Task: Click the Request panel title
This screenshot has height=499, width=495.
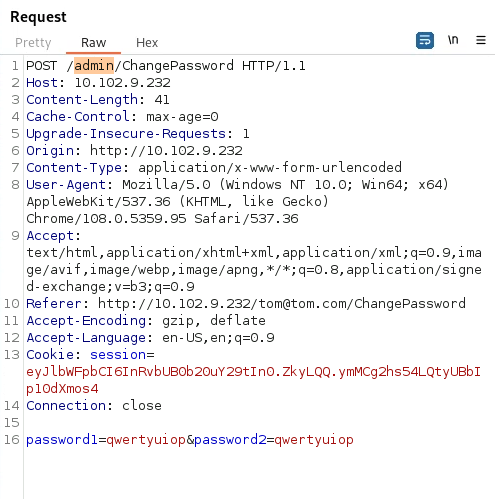Action: click(x=38, y=17)
